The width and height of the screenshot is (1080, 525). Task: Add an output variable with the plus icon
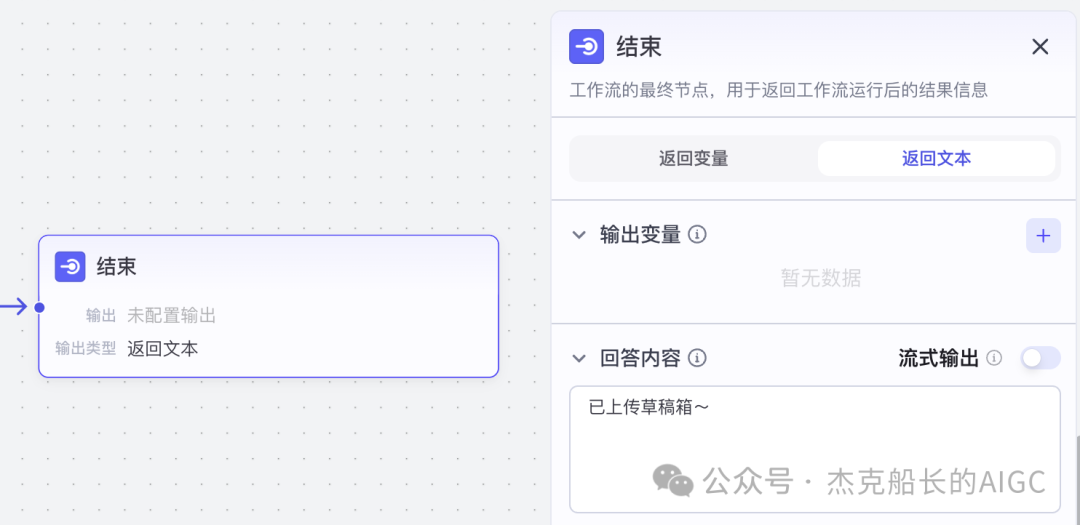[x=1043, y=235]
